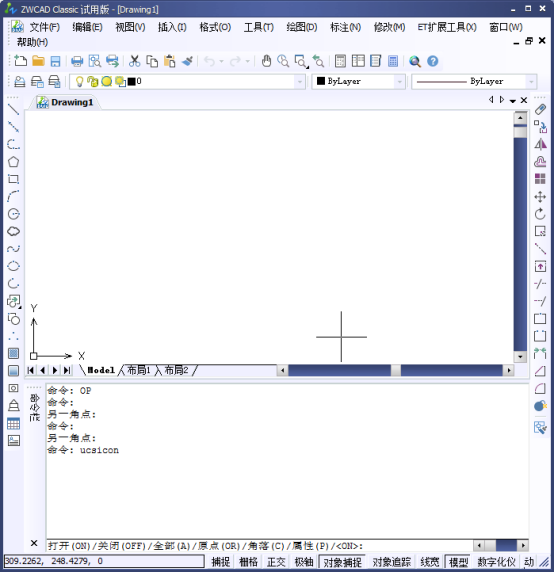Pick the Mirror tool icon
Image resolution: width=554 pixels, height=572 pixels.
tap(540, 144)
